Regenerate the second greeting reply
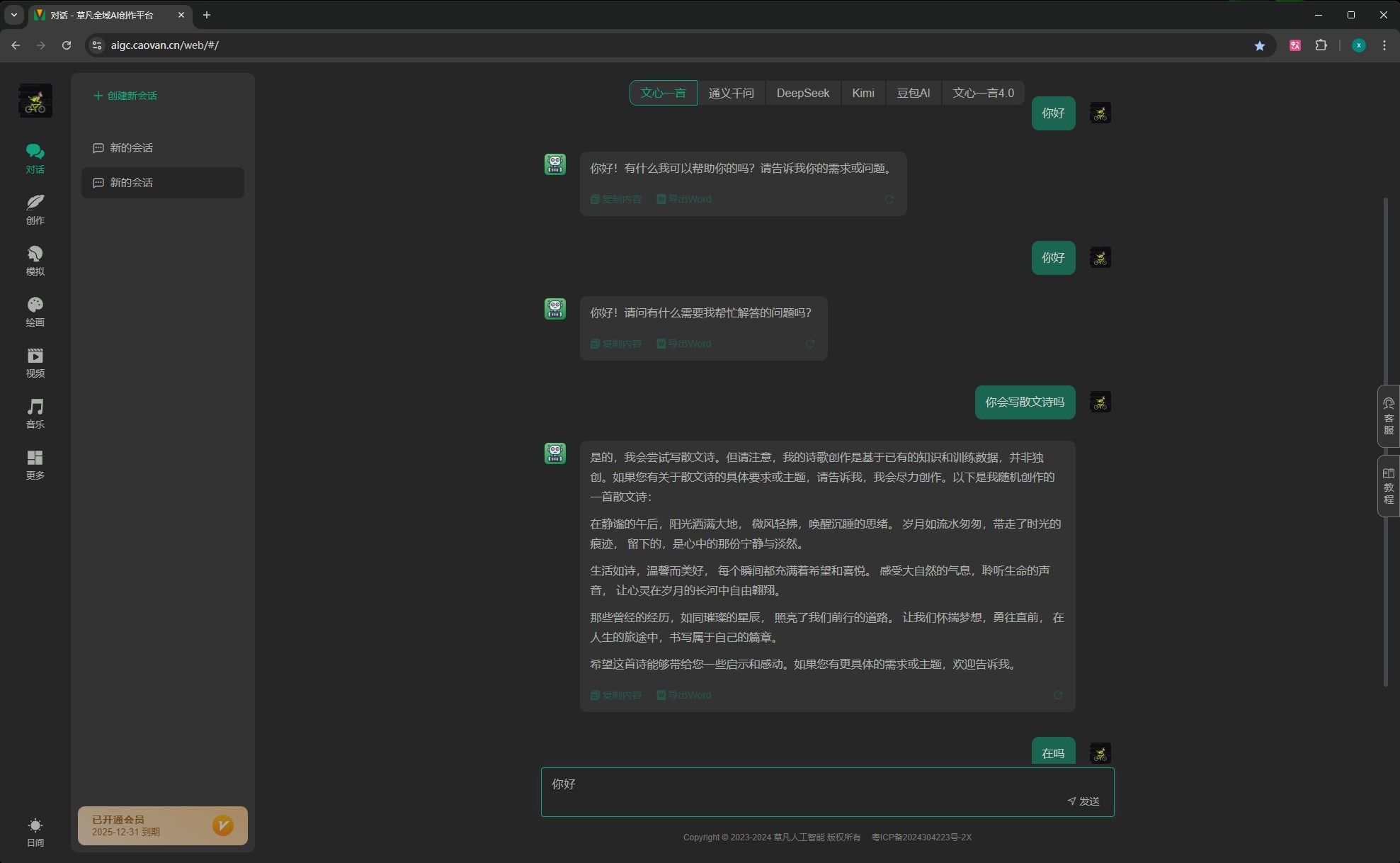 [810, 344]
